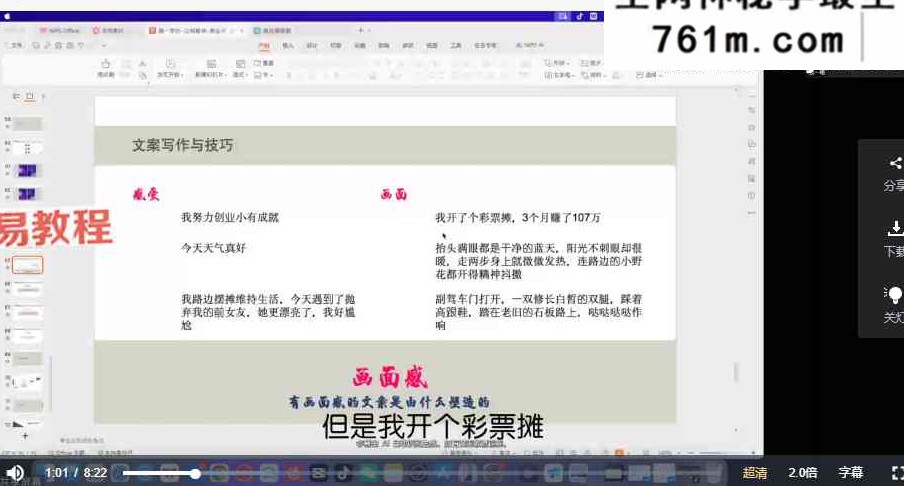Open the top gray slide thumbnail in the panel

pos(28,124)
